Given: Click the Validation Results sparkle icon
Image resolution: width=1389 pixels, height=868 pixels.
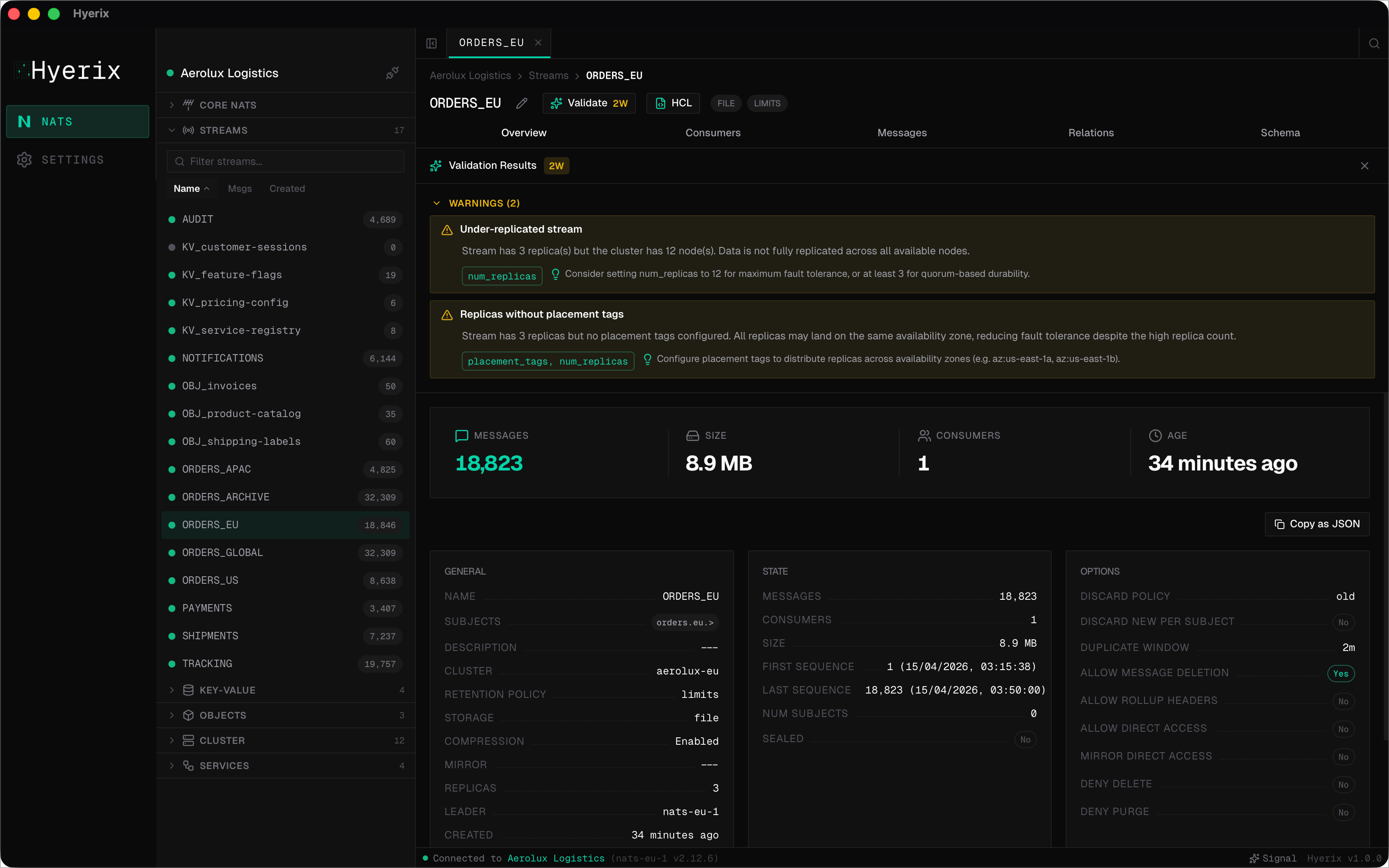Looking at the screenshot, I should pyautogui.click(x=436, y=166).
